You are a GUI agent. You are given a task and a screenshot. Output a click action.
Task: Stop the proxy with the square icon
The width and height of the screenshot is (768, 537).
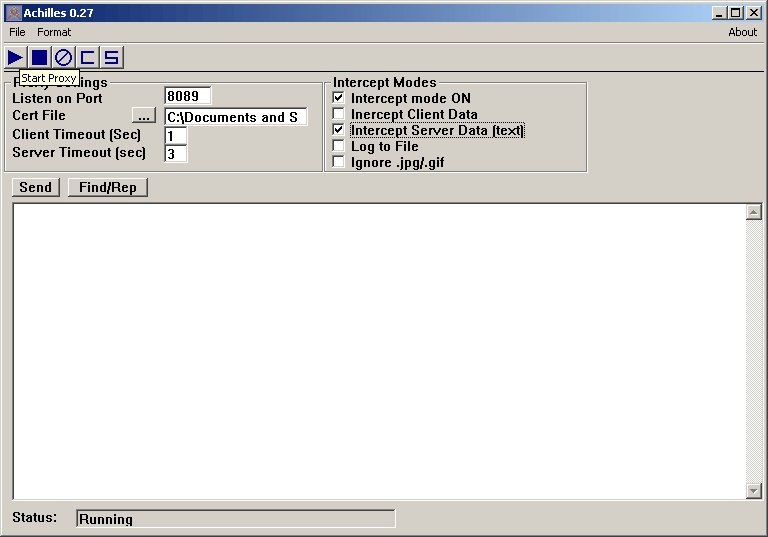(x=39, y=57)
